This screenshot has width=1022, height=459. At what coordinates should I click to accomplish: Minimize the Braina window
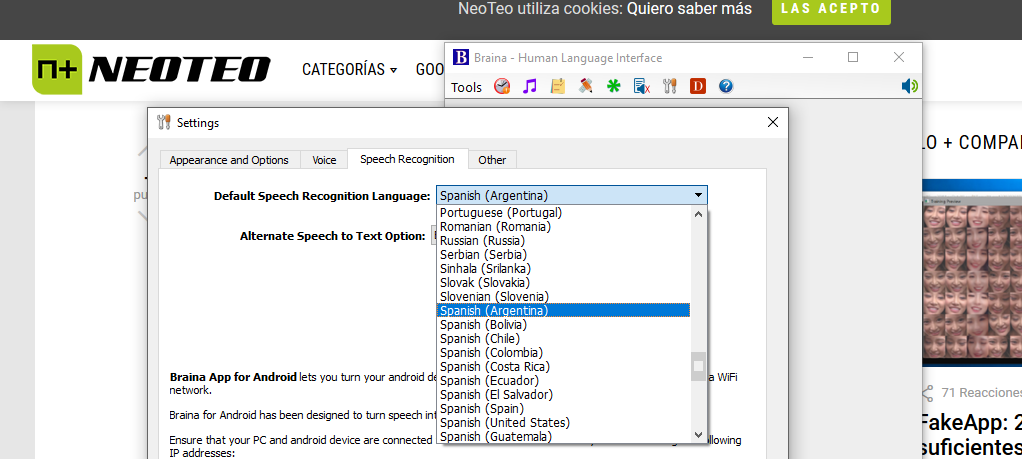point(808,57)
